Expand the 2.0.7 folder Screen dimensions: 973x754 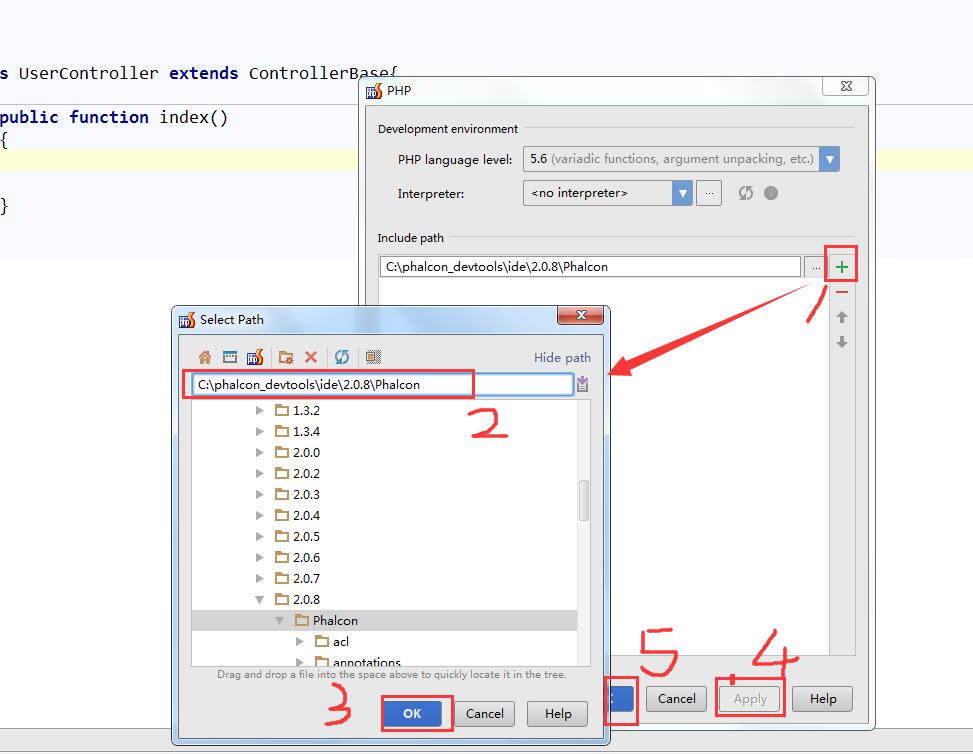[260, 579]
